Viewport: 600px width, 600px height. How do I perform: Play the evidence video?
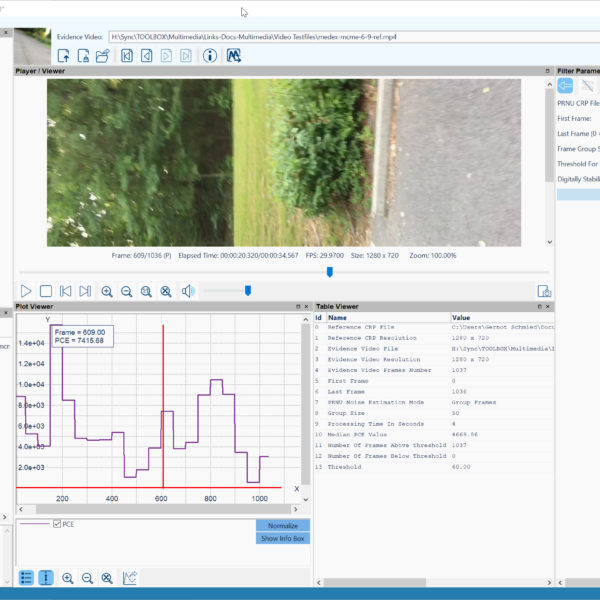26,291
